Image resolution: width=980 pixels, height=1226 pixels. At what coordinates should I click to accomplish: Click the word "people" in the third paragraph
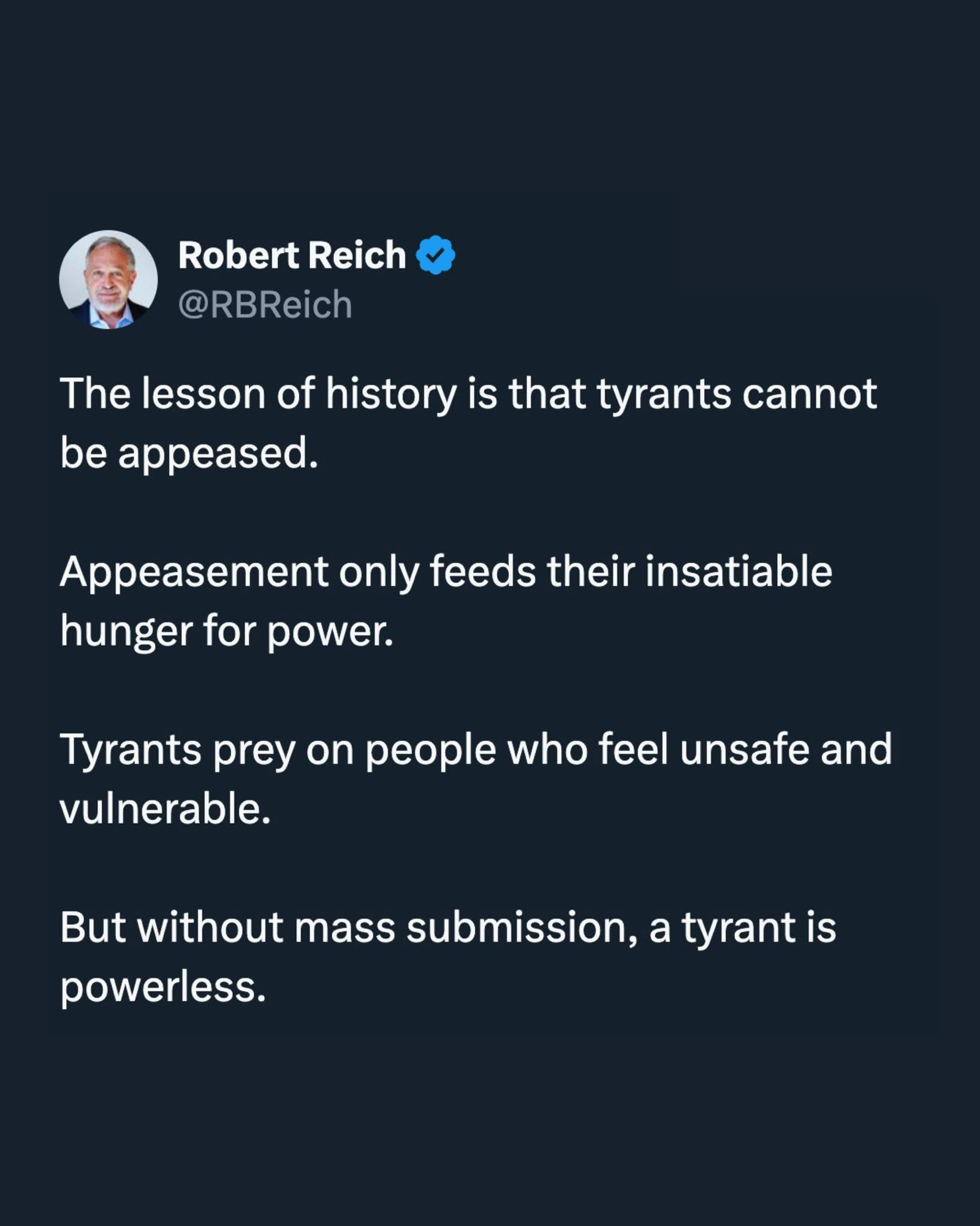tap(430, 749)
